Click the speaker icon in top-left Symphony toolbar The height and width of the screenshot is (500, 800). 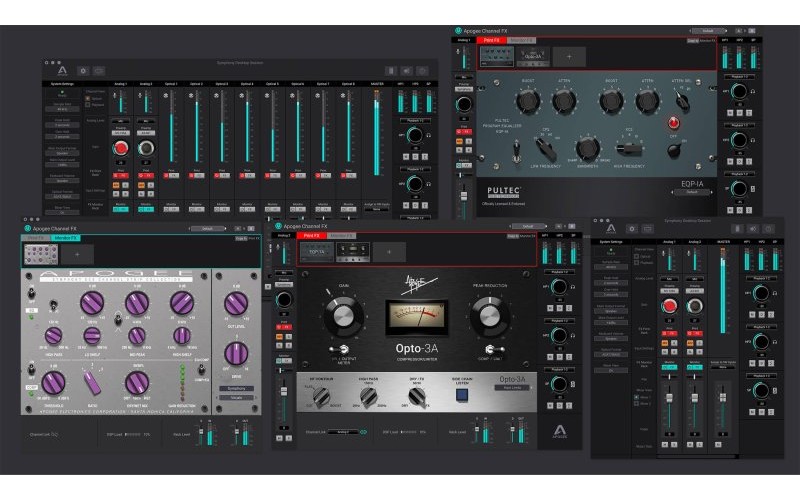click(x=407, y=71)
